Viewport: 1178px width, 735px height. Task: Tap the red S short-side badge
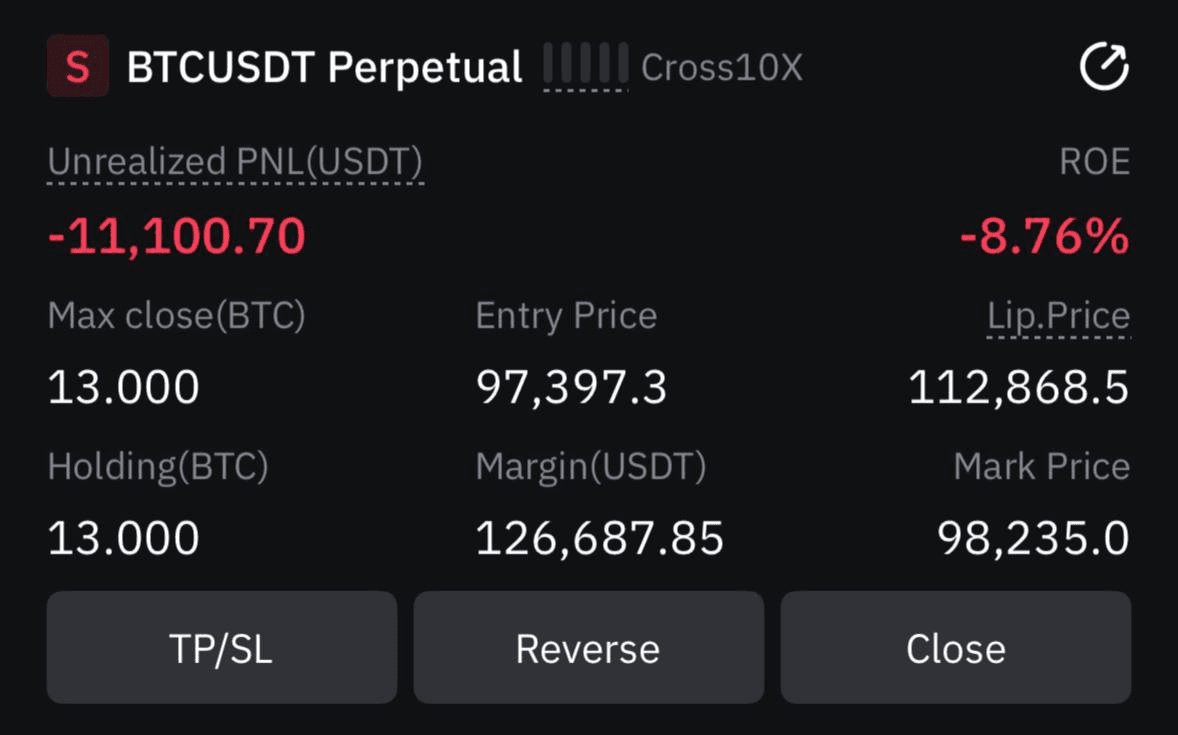click(78, 66)
